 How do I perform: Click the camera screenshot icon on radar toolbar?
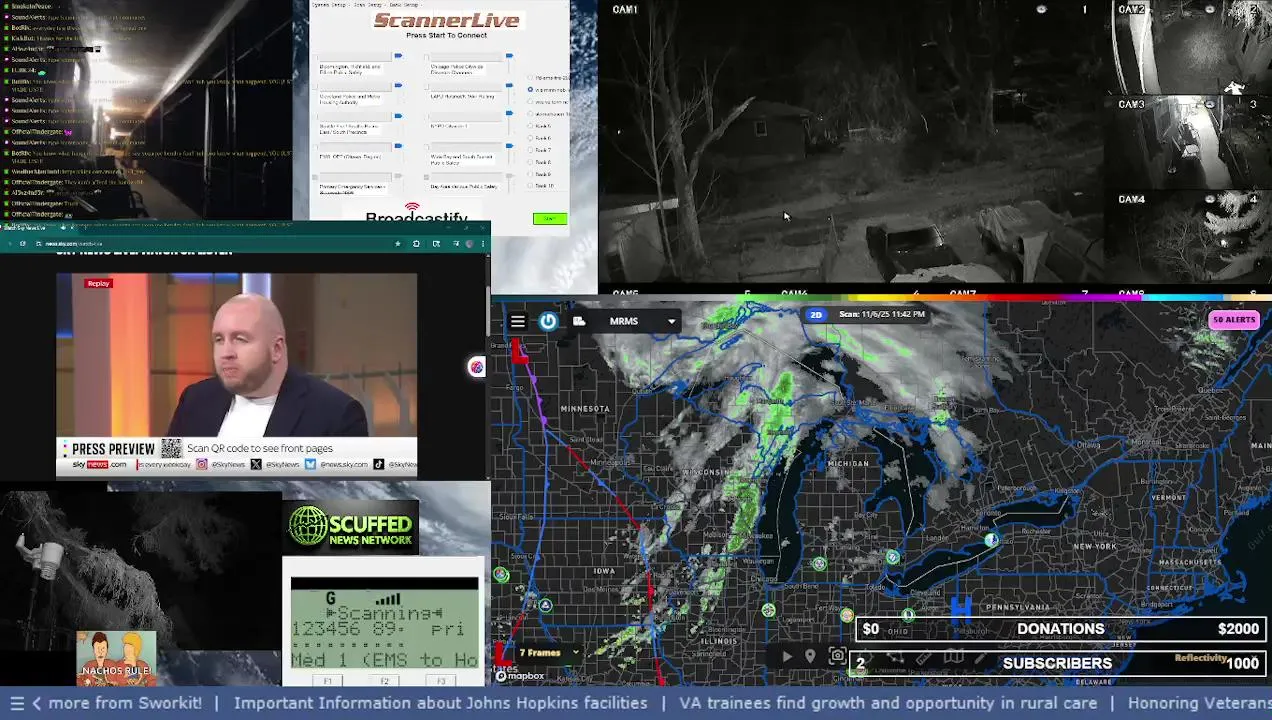[x=837, y=656]
